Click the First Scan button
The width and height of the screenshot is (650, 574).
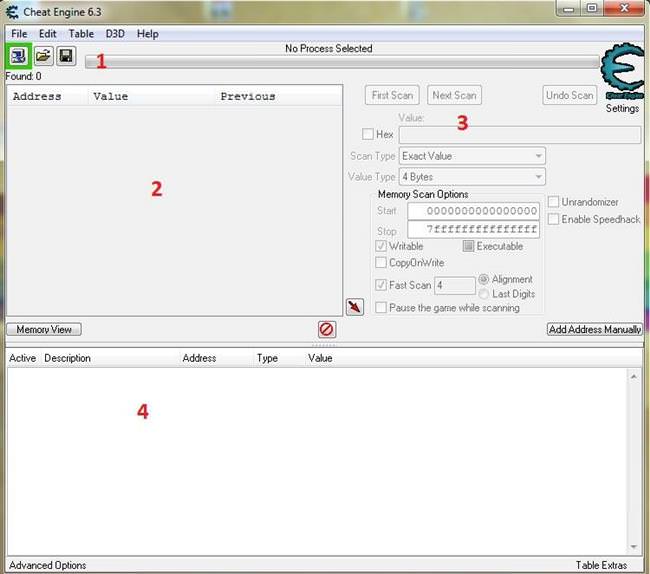[392, 95]
